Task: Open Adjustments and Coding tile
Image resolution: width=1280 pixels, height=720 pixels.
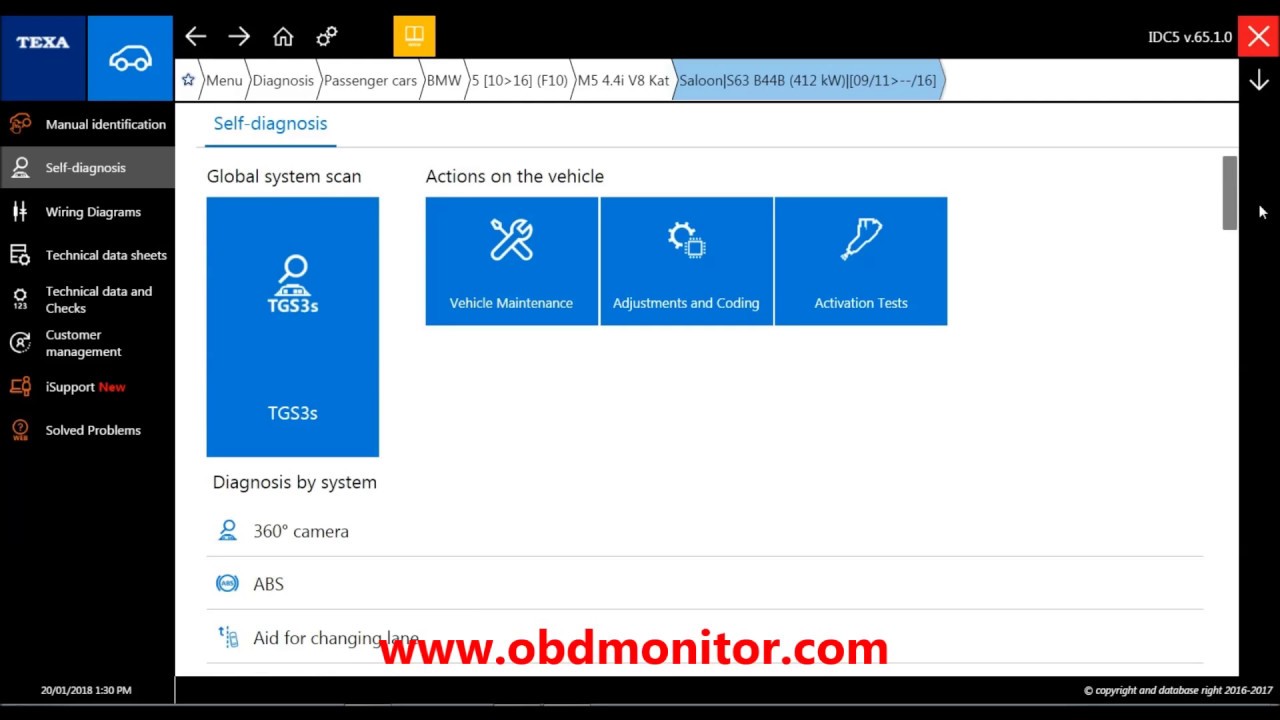Action: [686, 261]
